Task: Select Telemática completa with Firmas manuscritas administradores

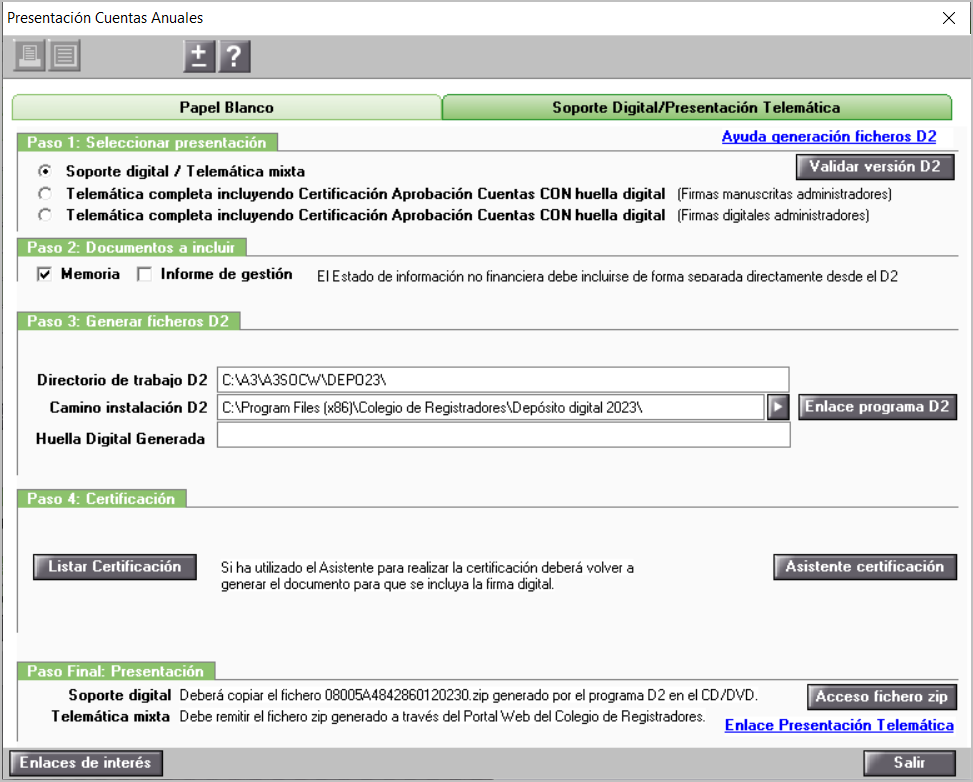Action: click(45, 194)
